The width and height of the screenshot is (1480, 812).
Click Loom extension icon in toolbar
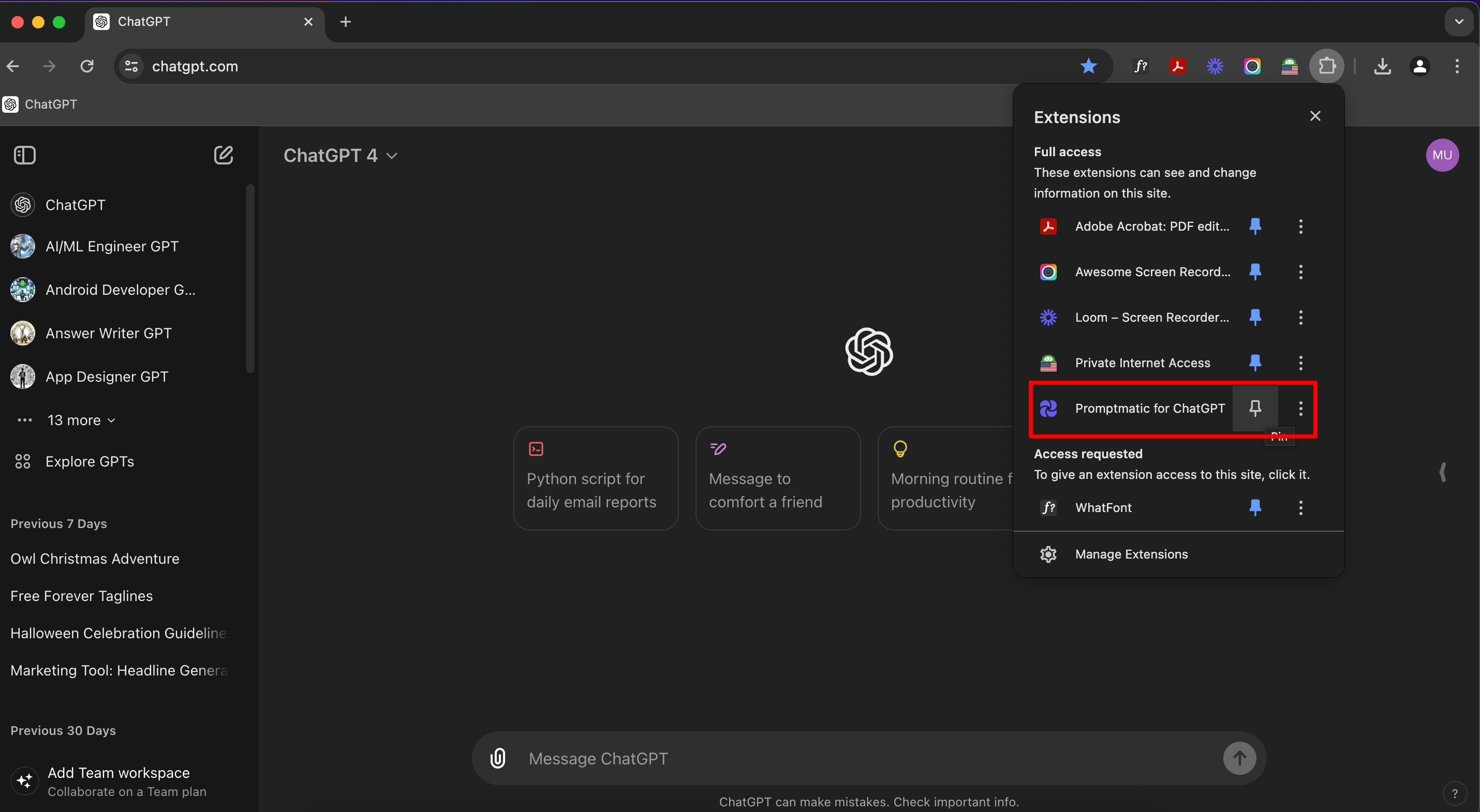(1215, 67)
